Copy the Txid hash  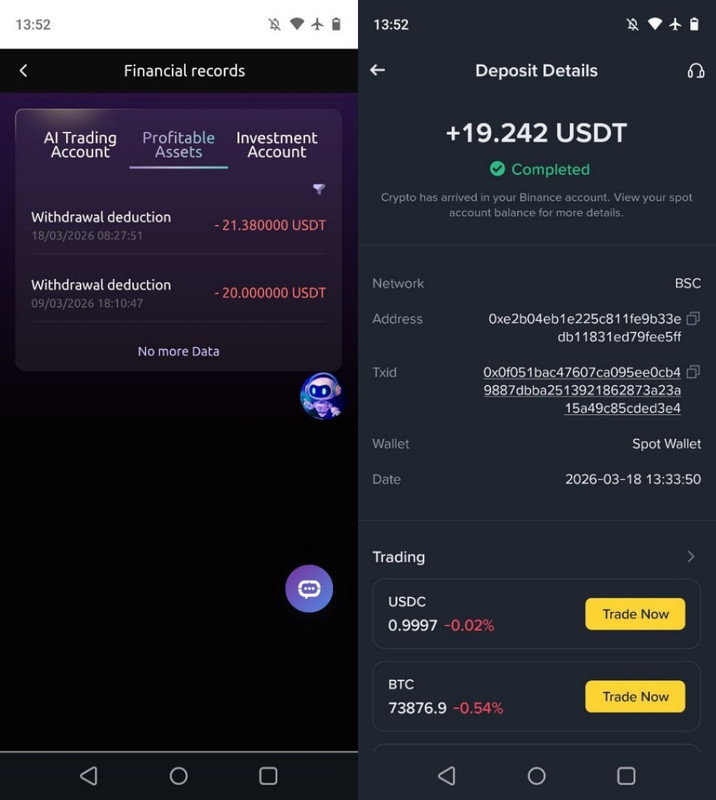tap(693, 372)
